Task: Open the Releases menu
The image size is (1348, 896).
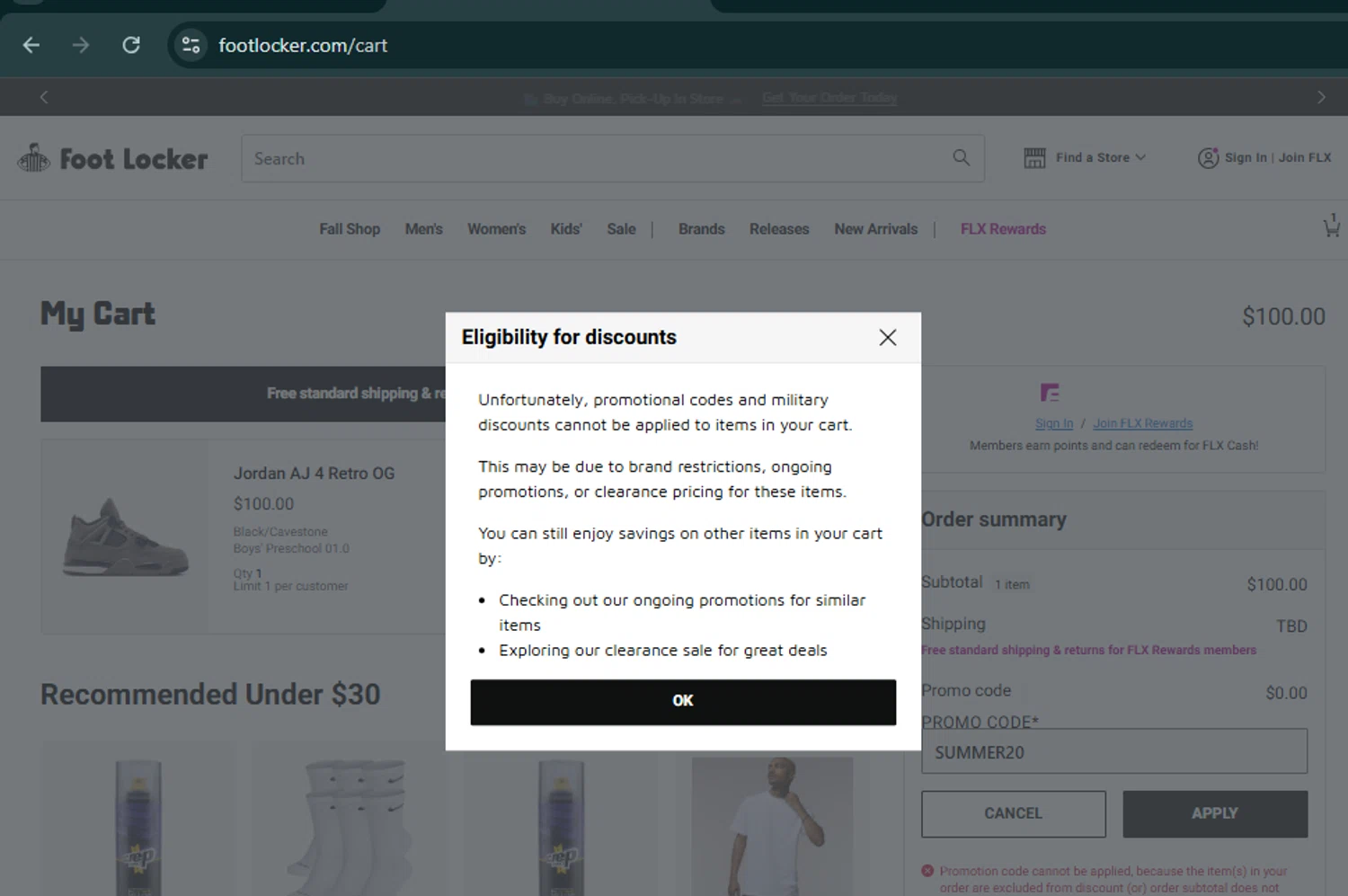Action: click(779, 229)
